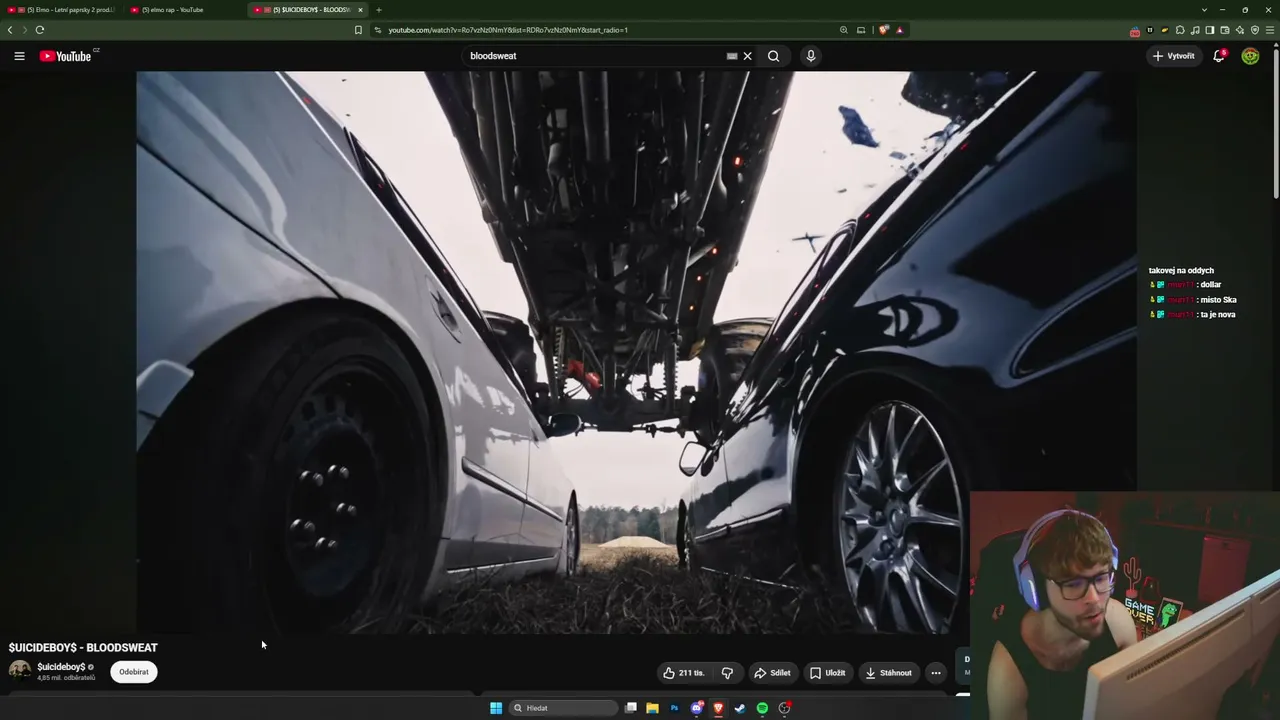This screenshot has height=720, width=1280.
Task: Download the video with Stáhnout
Action: (x=888, y=673)
